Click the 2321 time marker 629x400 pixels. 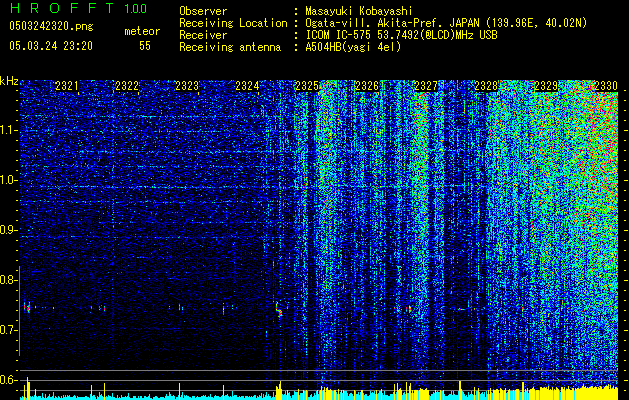point(67,86)
